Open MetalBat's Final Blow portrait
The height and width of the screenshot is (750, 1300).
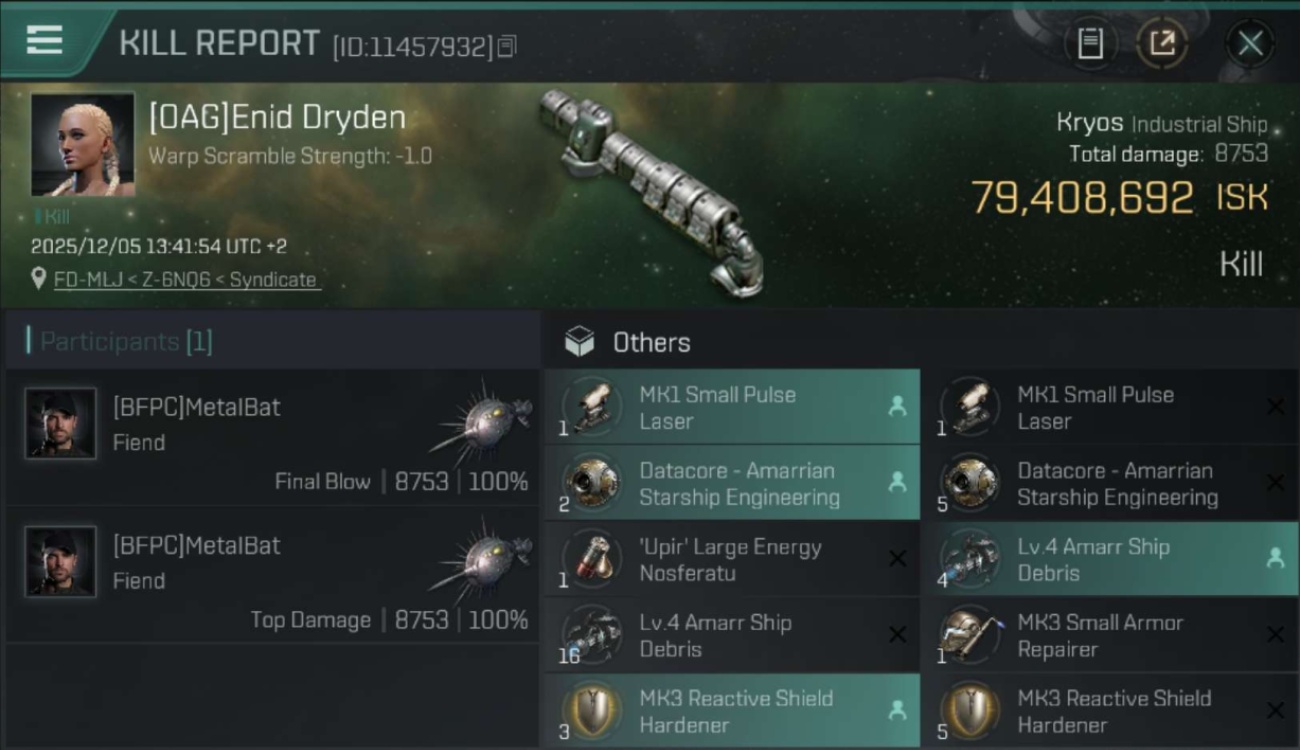tap(61, 424)
